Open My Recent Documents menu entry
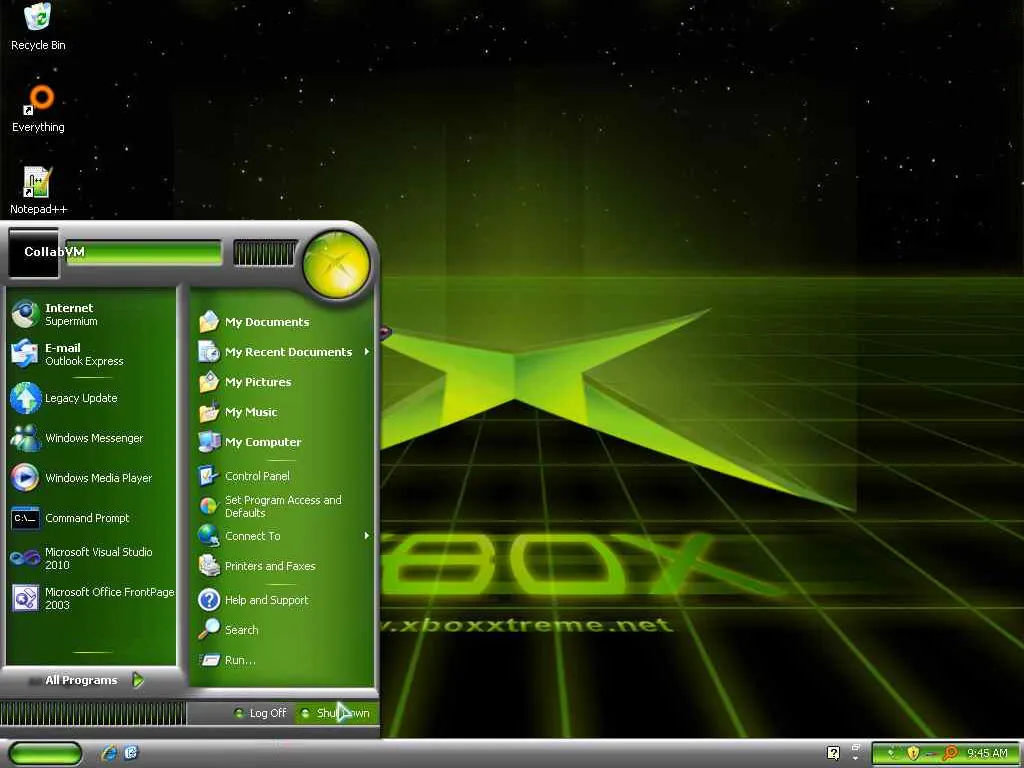1024x768 pixels. click(284, 351)
